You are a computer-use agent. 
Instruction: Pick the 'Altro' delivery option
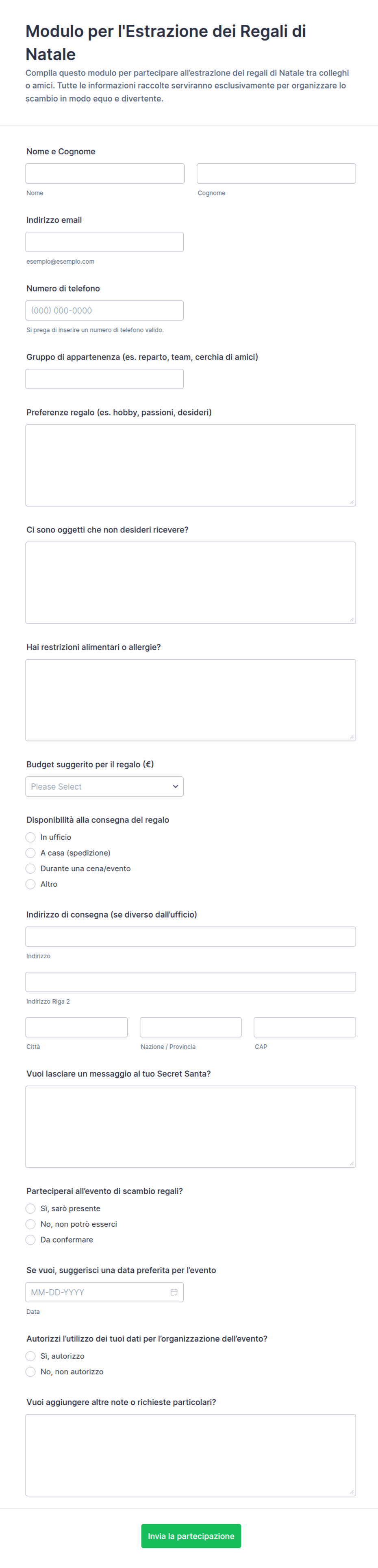(x=30, y=884)
